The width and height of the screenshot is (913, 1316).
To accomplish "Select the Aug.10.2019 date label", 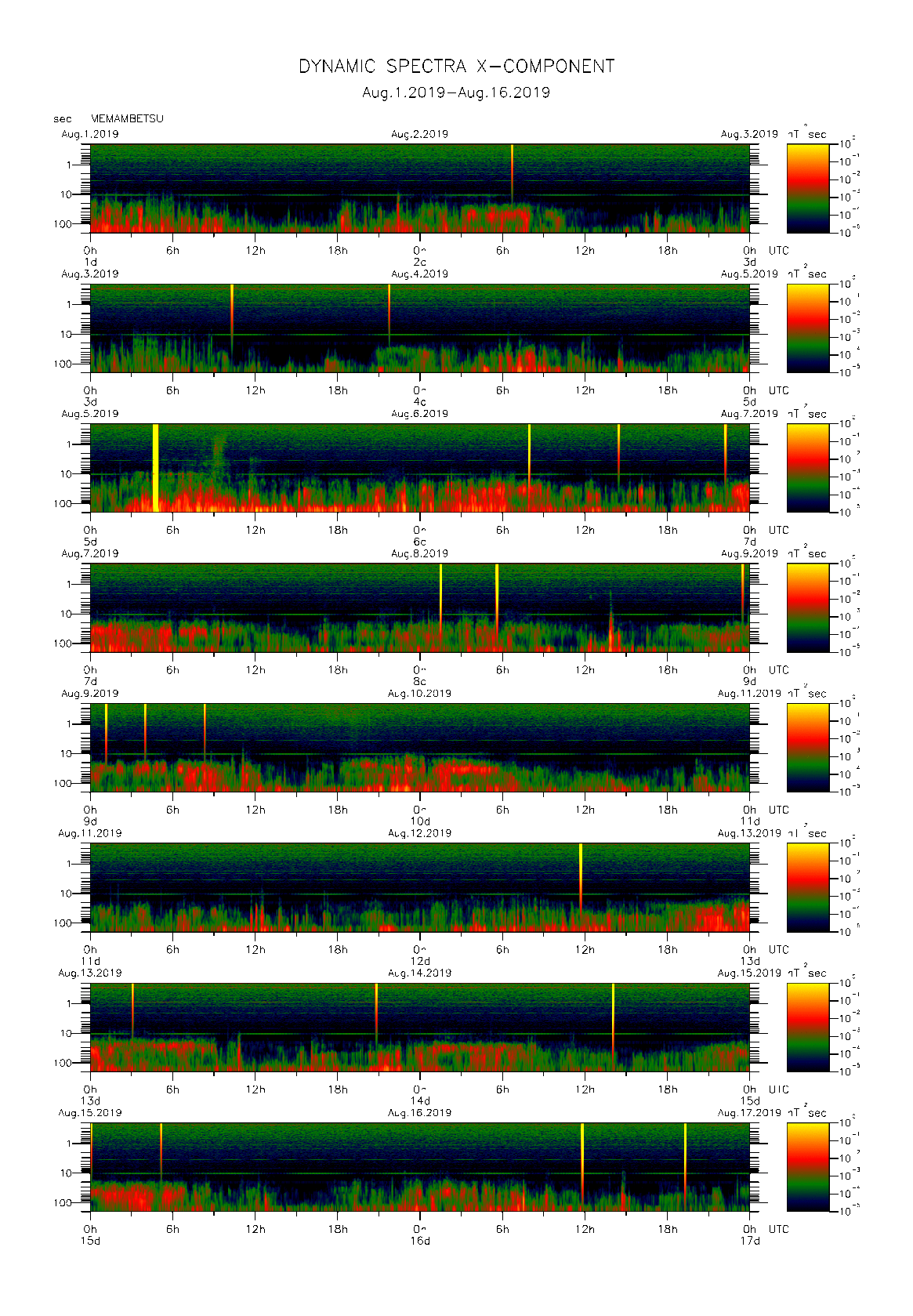I will [x=420, y=694].
